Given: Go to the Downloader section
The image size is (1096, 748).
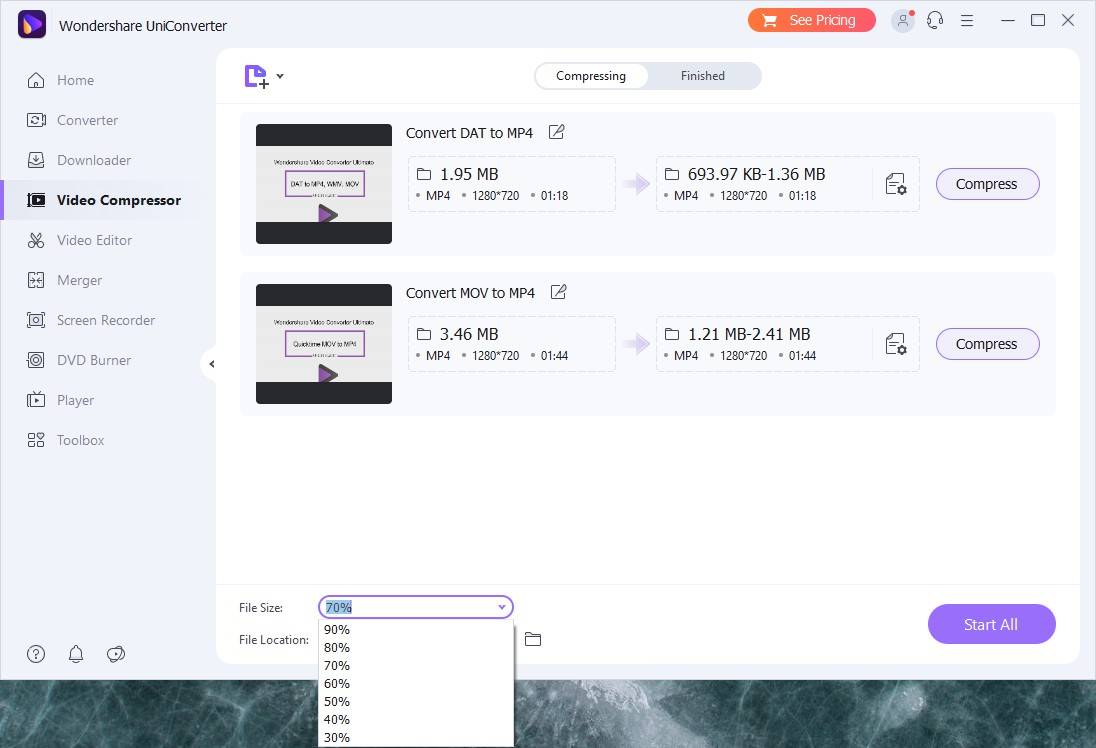Looking at the screenshot, I should 78,160.
